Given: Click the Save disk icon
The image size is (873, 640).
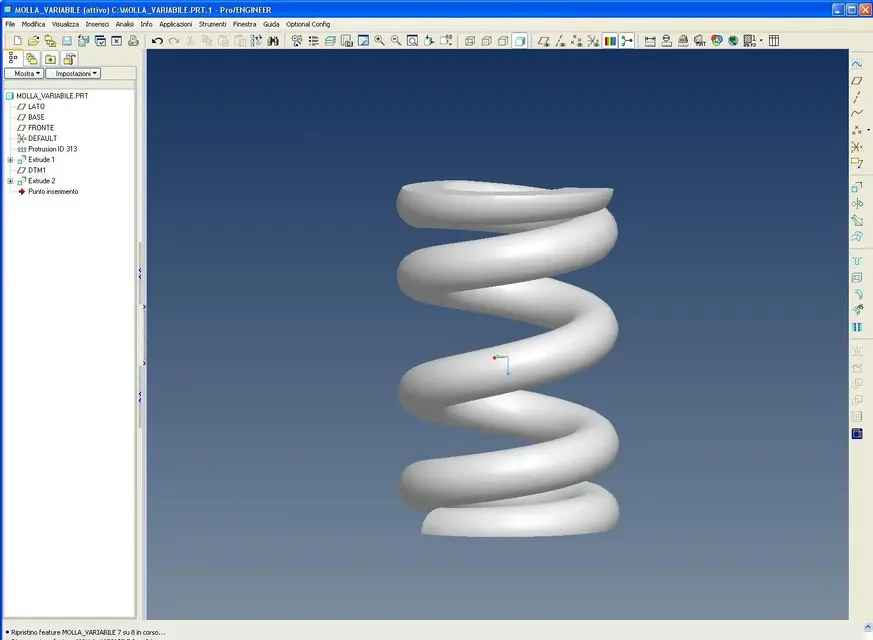Looking at the screenshot, I should click(x=67, y=41).
